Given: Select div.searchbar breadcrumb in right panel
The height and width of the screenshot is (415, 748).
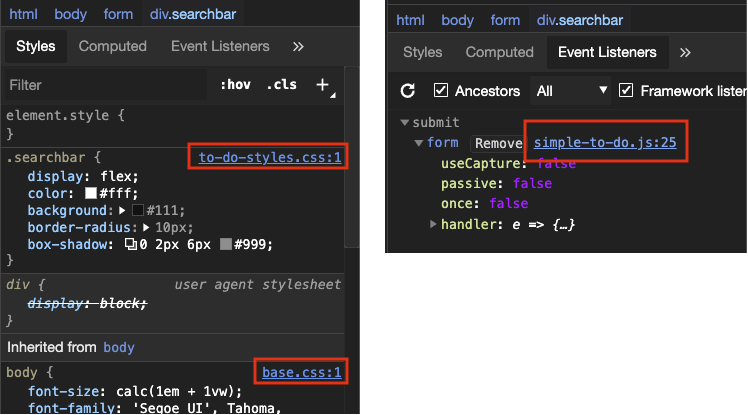Looking at the screenshot, I should (x=580, y=20).
